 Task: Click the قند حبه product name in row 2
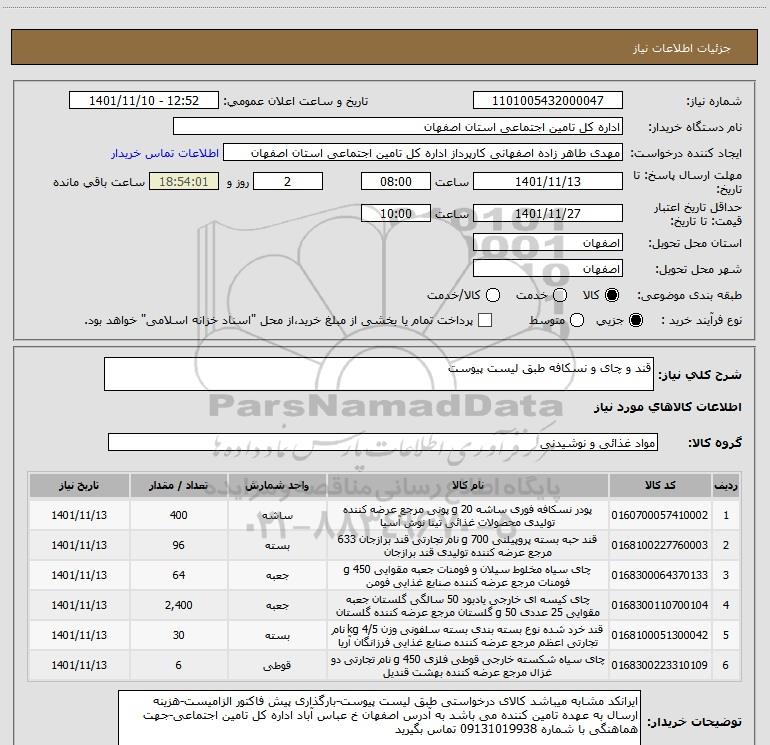468,546
